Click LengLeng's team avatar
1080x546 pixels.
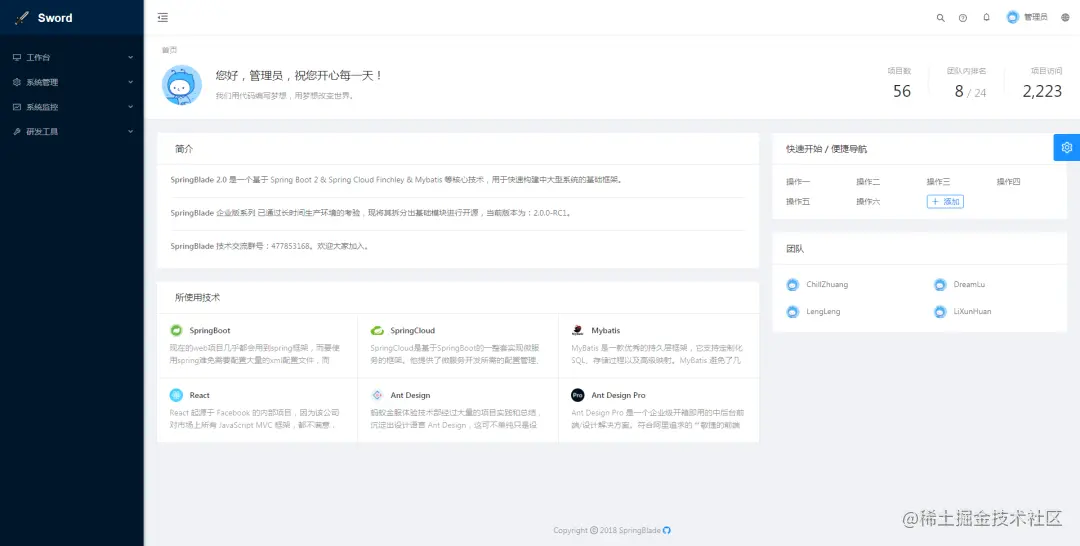pyautogui.click(x=793, y=312)
